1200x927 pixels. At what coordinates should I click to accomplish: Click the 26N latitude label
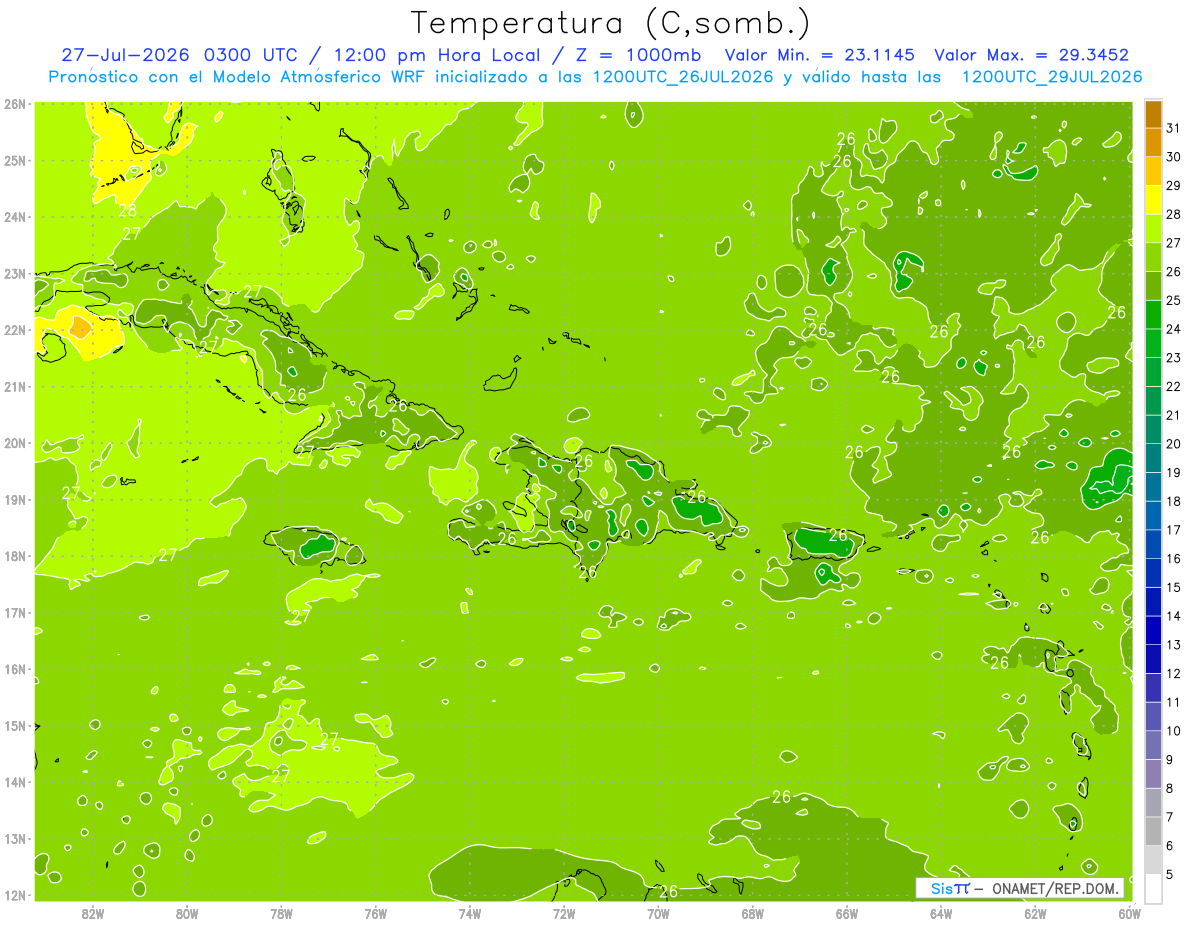14,104
